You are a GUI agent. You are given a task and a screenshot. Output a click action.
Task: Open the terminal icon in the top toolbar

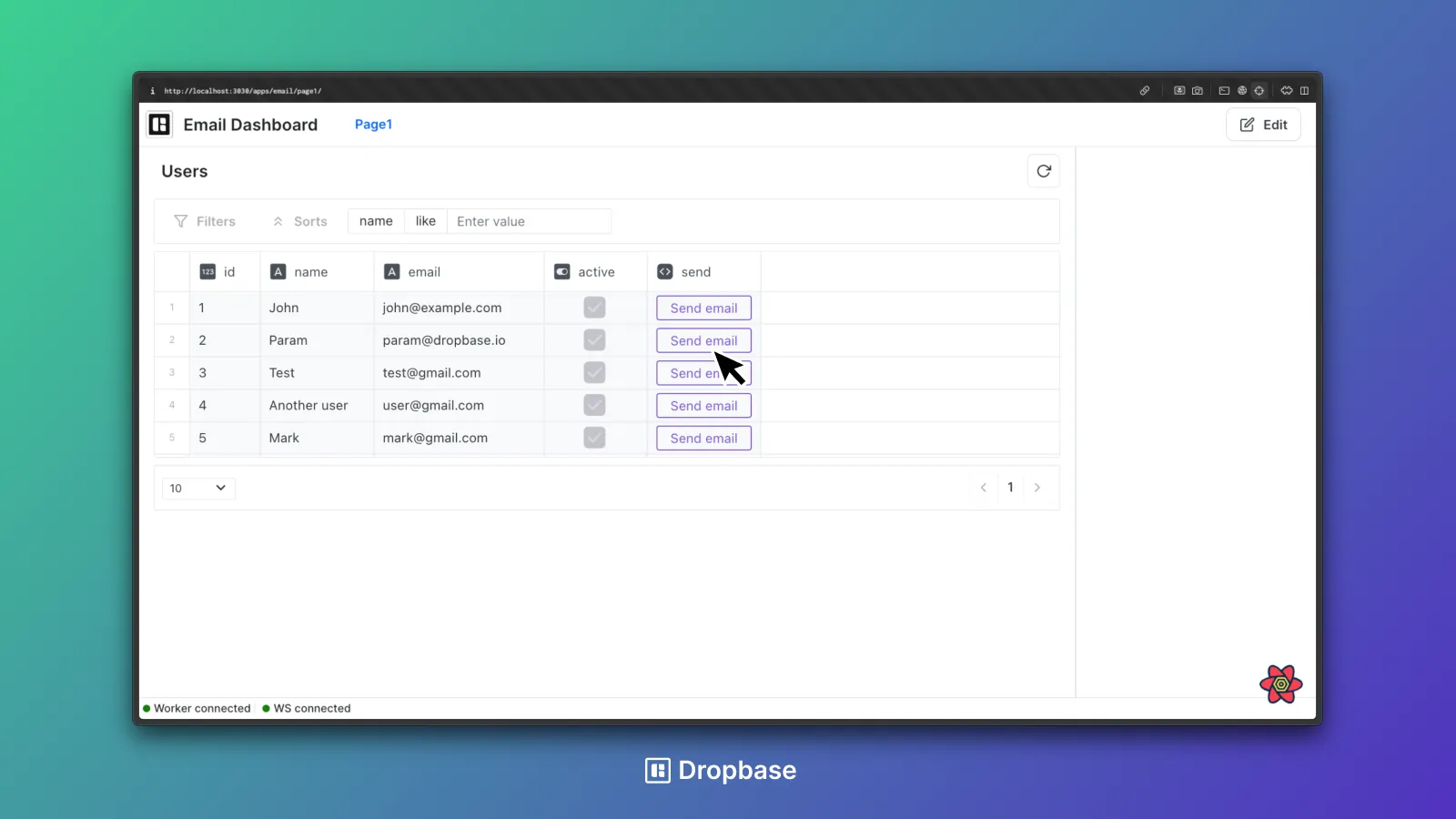1224,90
